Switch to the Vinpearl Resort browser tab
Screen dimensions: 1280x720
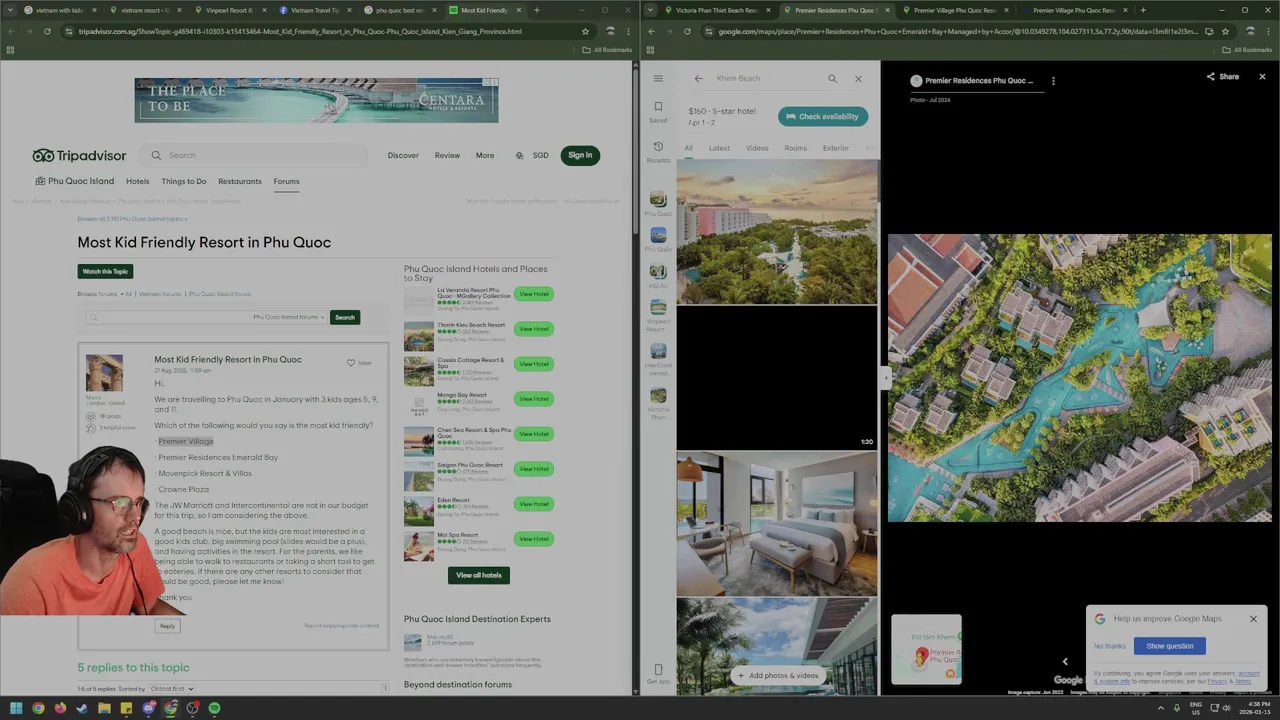point(229,10)
